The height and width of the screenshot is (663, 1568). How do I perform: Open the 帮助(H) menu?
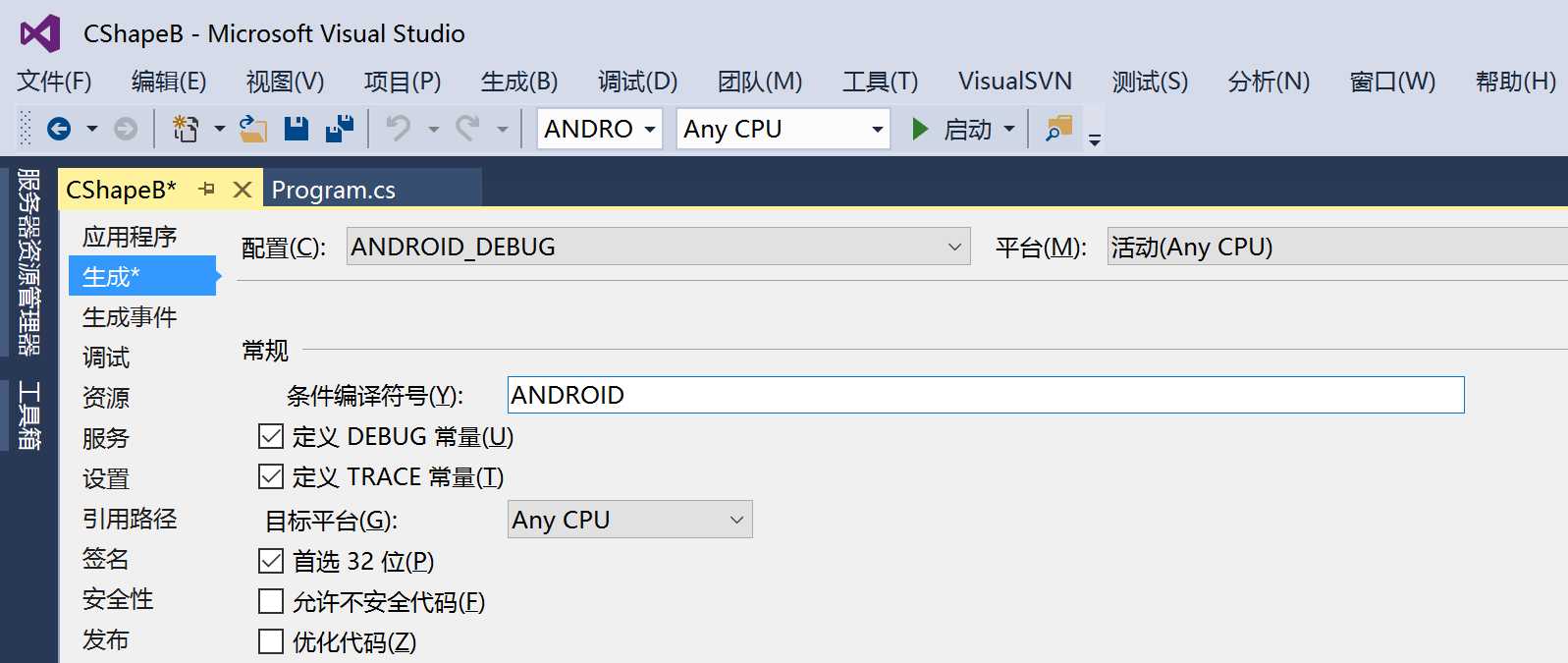(x=1516, y=82)
